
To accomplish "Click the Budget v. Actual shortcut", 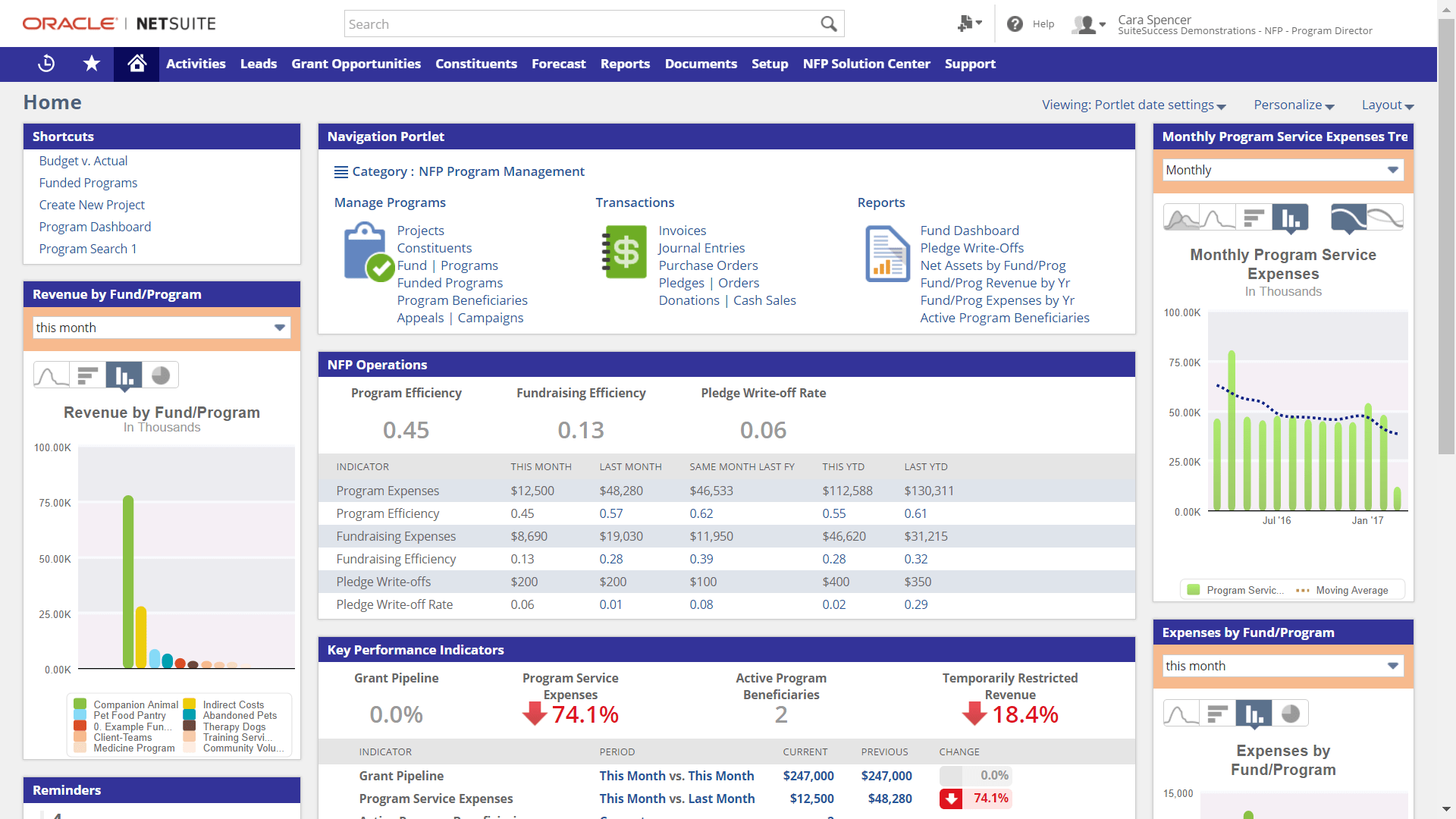I will pyautogui.click(x=83, y=161).
